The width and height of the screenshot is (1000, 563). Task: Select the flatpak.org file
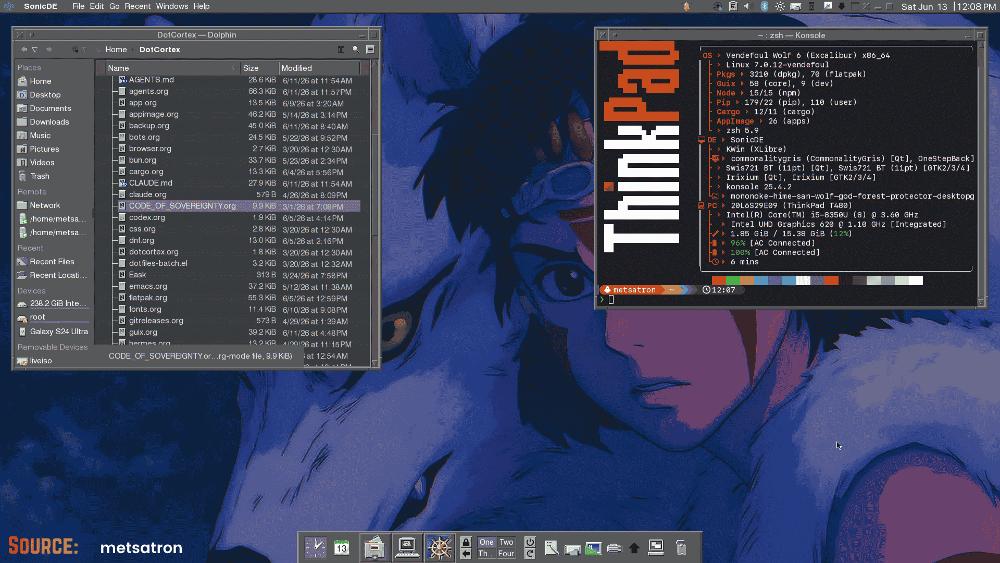148,298
